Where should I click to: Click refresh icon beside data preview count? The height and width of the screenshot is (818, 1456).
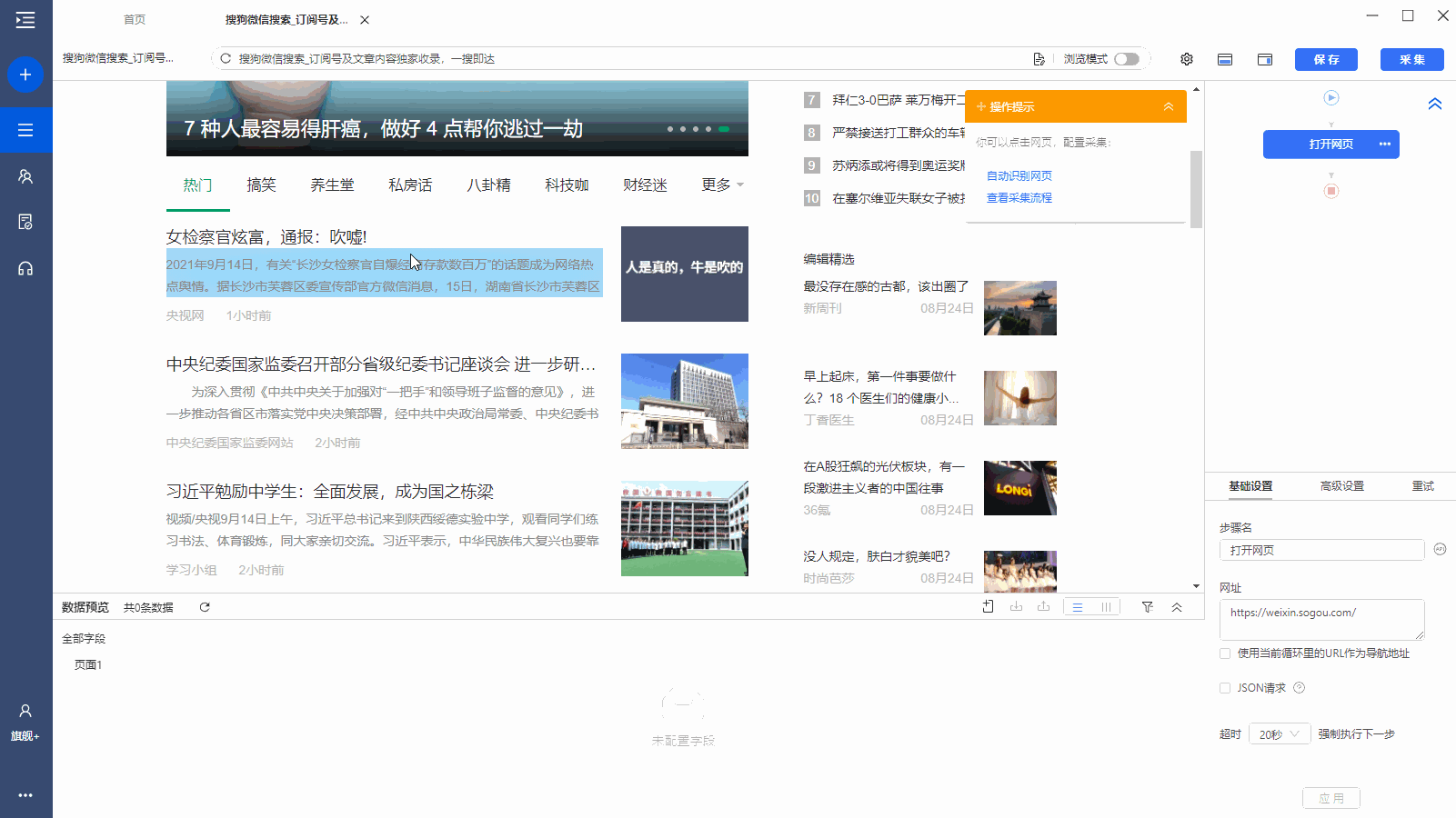pyautogui.click(x=205, y=607)
